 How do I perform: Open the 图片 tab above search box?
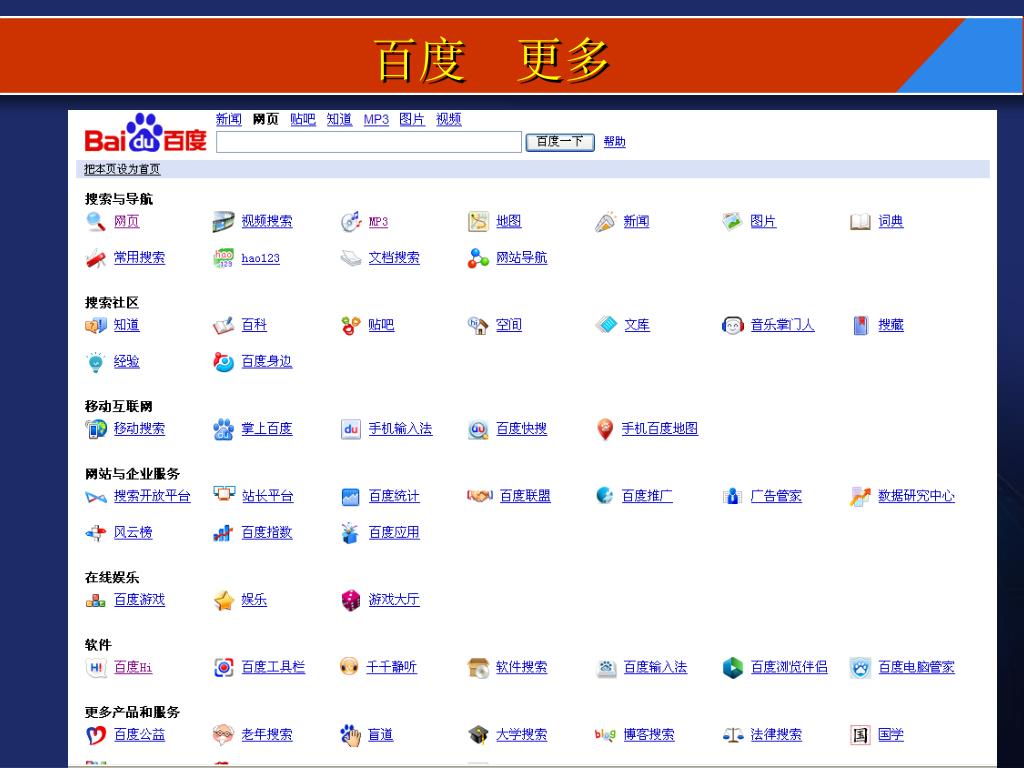(x=411, y=120)
